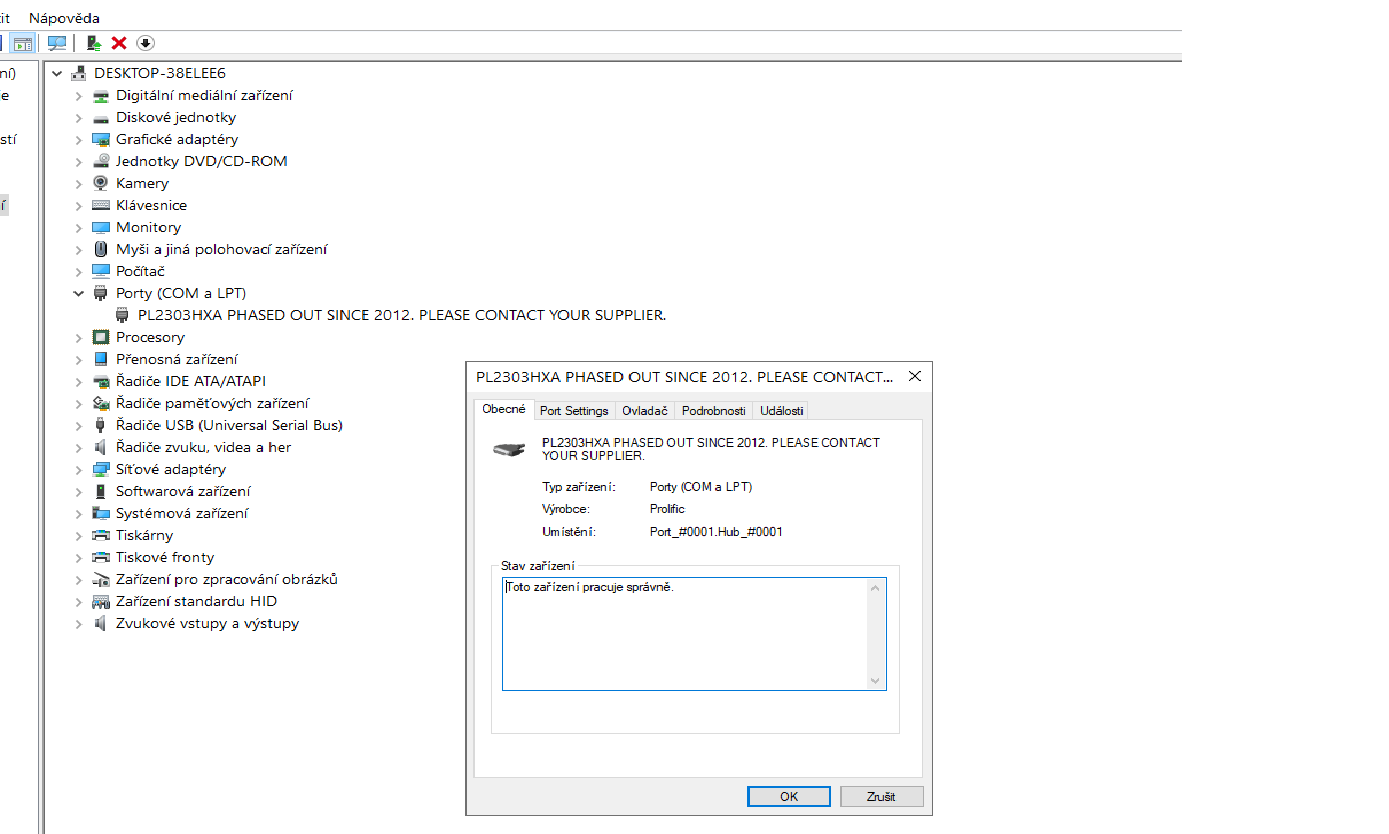The image size is (1389, 834).
Task: Click the Řadiče USB connector icon
Action: [100, 425]
